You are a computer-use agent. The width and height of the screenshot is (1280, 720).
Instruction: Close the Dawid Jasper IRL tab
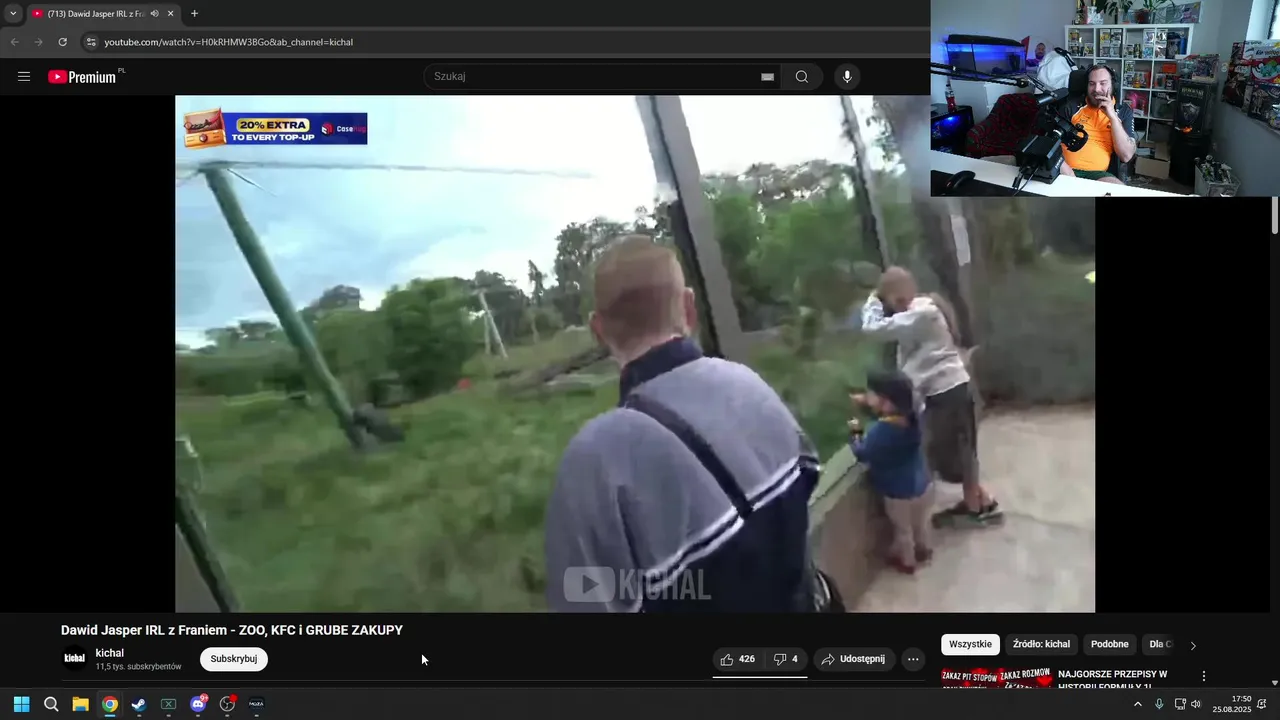point(171,14)
